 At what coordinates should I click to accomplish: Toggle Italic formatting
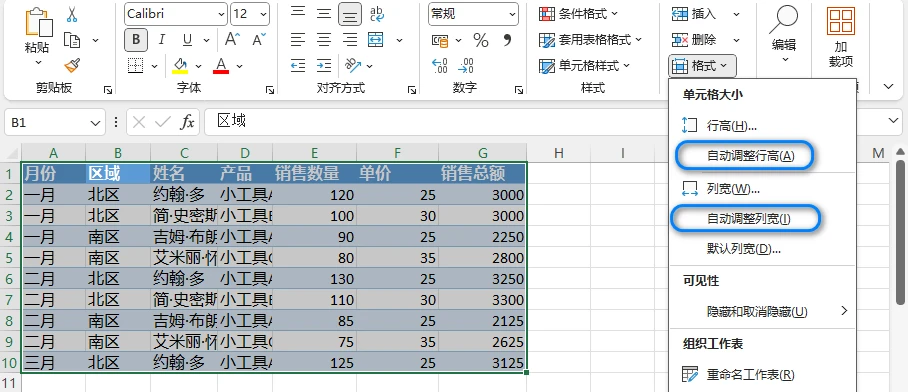coord(162,39)
